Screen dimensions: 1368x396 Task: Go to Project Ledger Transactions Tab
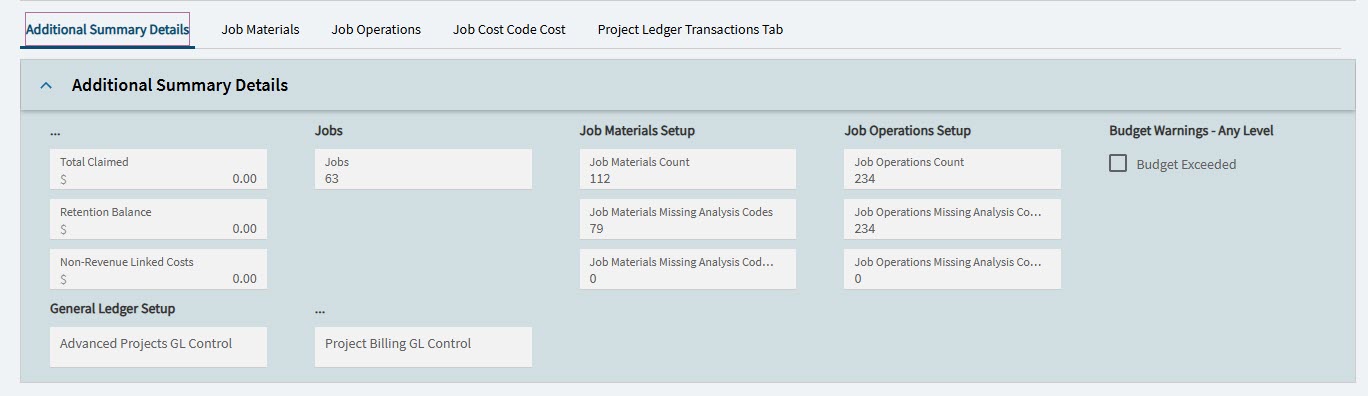coord(690,30)
